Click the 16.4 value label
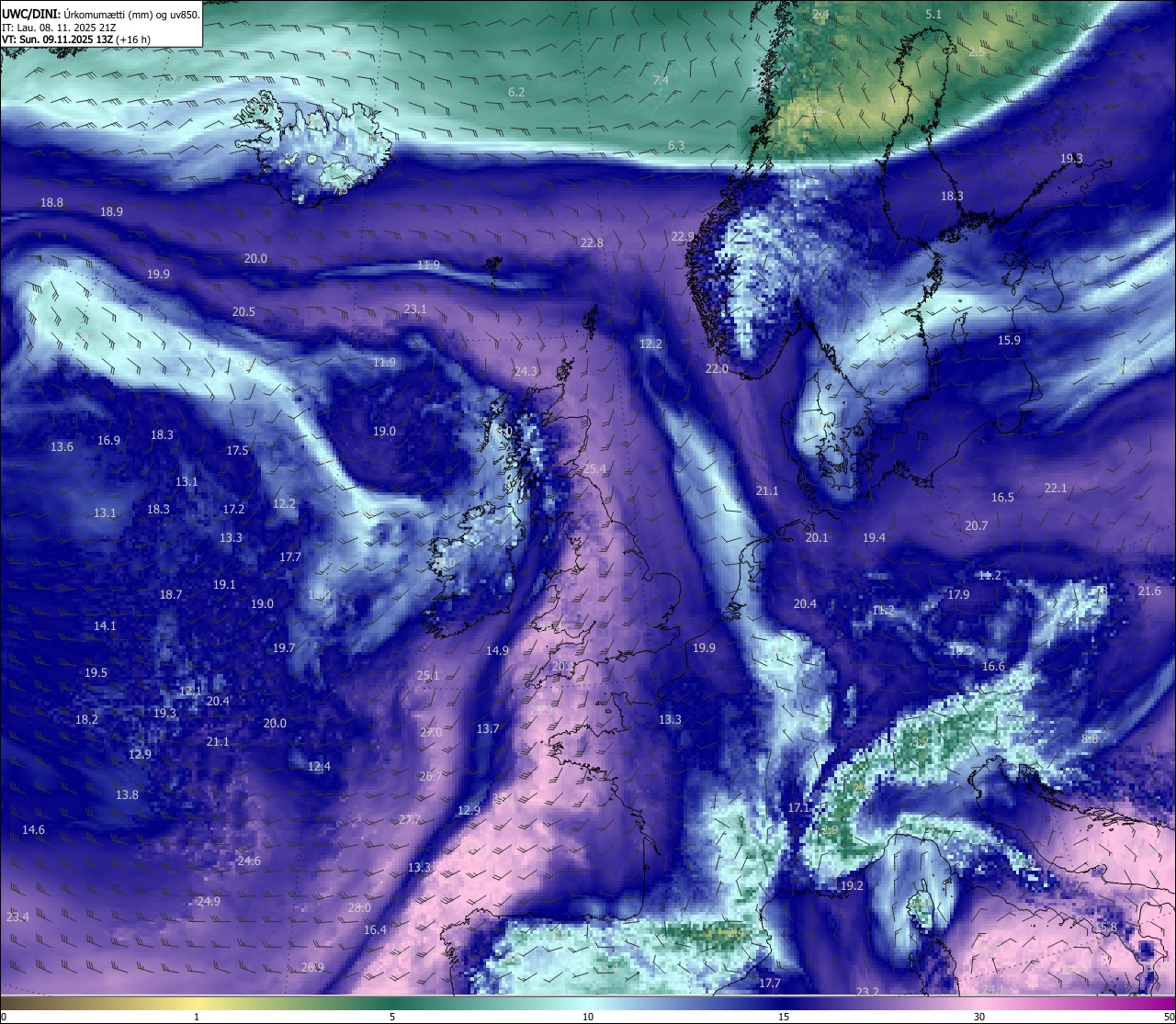This screenshot has height=1024, width=1176. [375, 930]
